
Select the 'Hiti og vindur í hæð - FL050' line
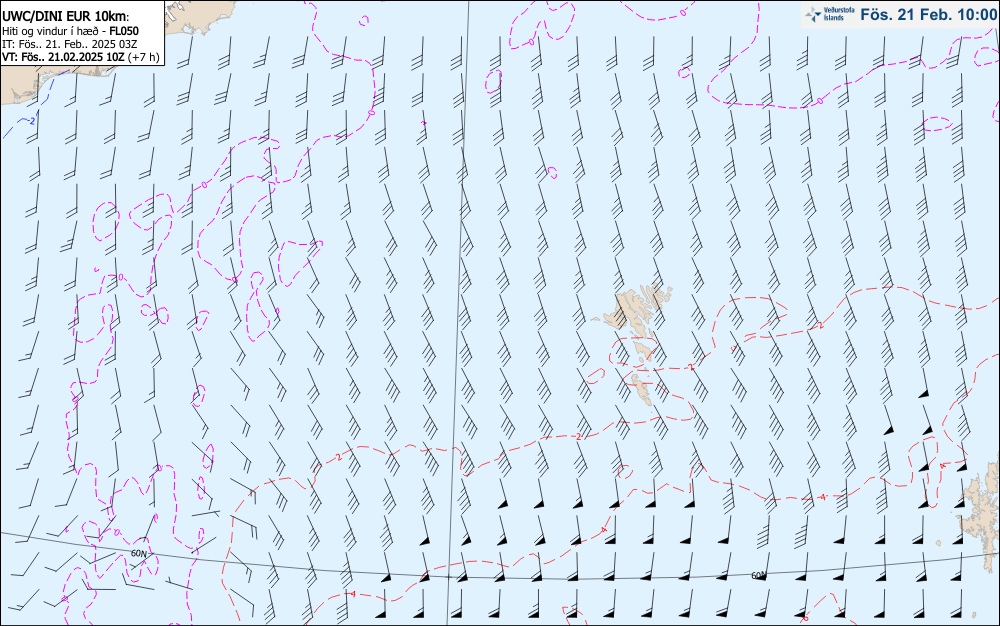(x=70, y=31)
